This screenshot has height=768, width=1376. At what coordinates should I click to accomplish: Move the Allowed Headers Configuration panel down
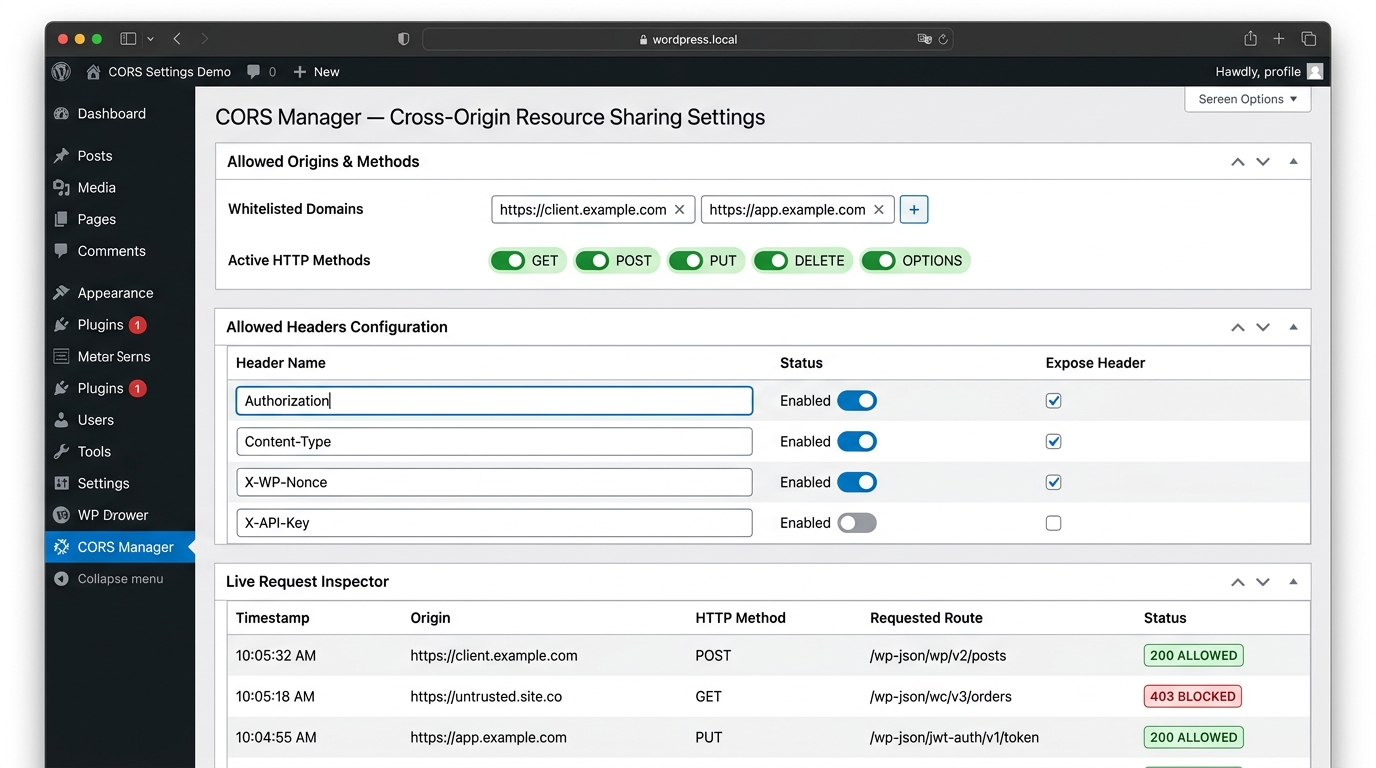pos(1263,327)
